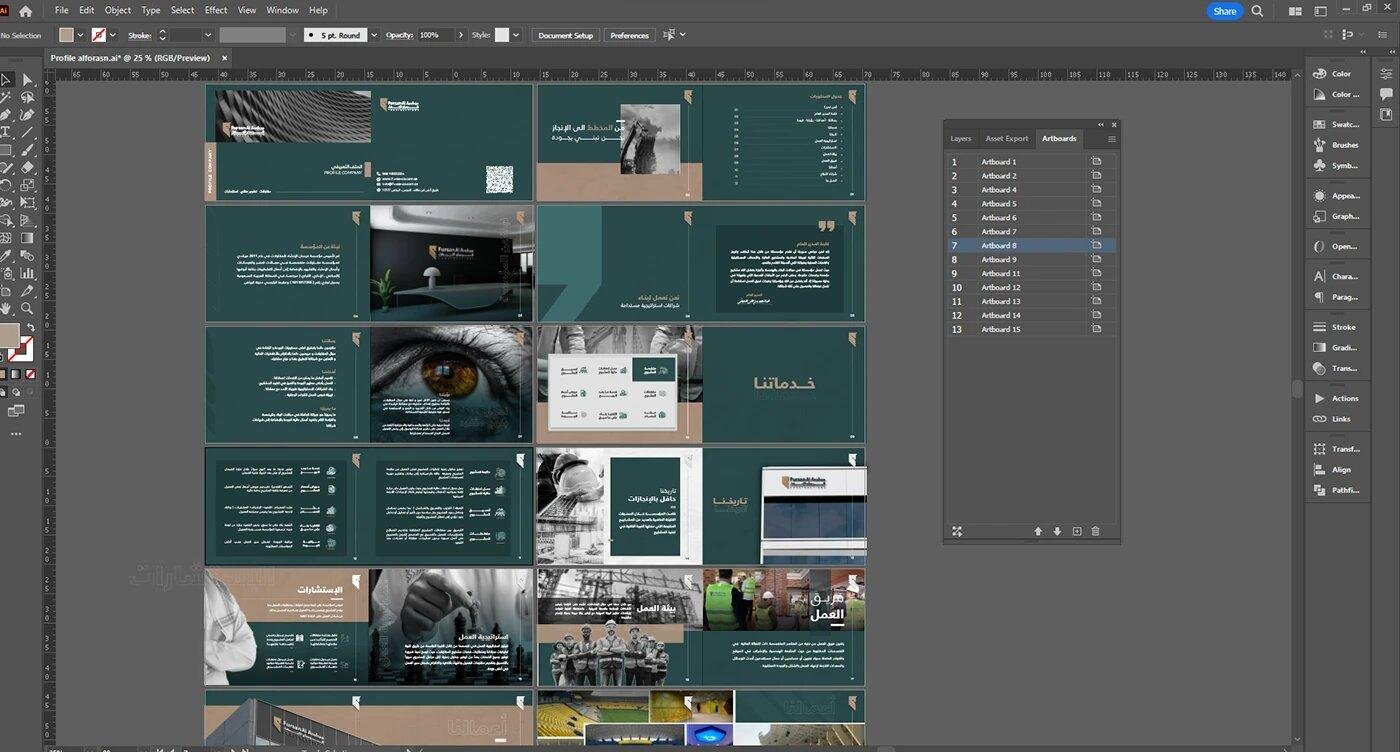1400x752 pixels.
Task: Click the Share button
Action: 1224,11
